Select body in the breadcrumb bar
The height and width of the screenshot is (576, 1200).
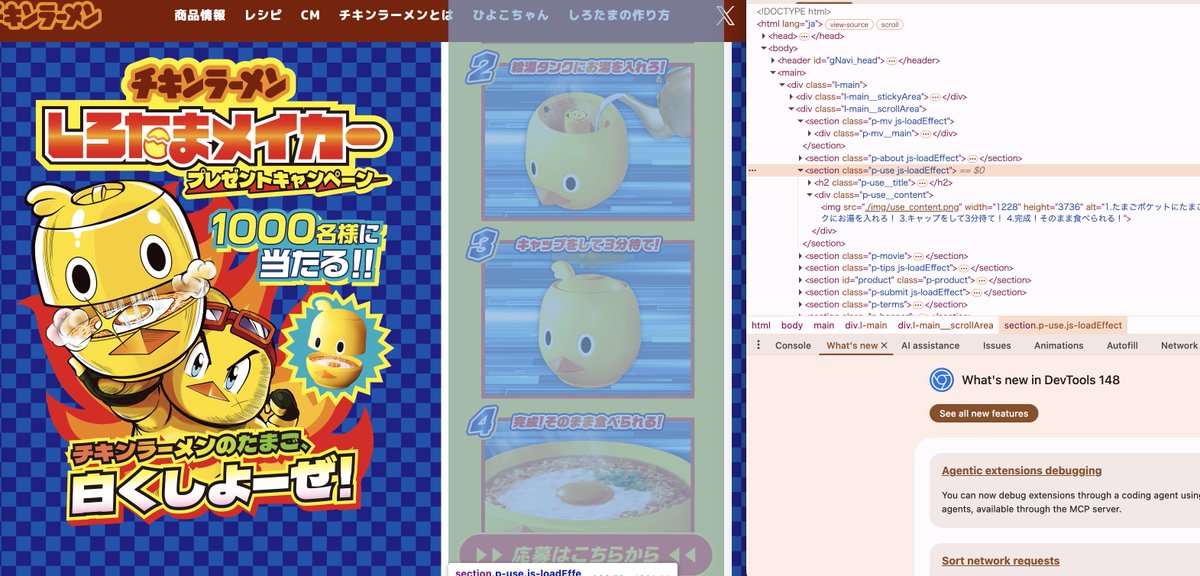(792, 325)
